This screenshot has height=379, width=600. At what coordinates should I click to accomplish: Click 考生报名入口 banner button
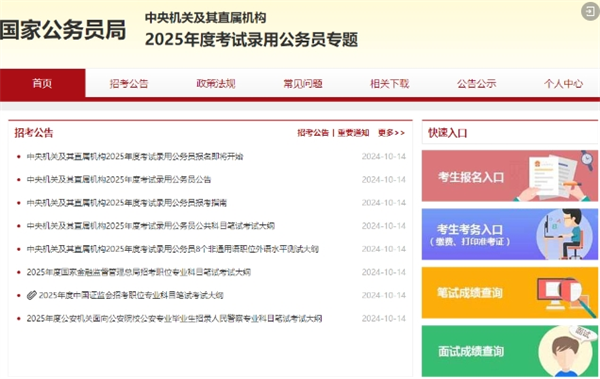point(510,176)
